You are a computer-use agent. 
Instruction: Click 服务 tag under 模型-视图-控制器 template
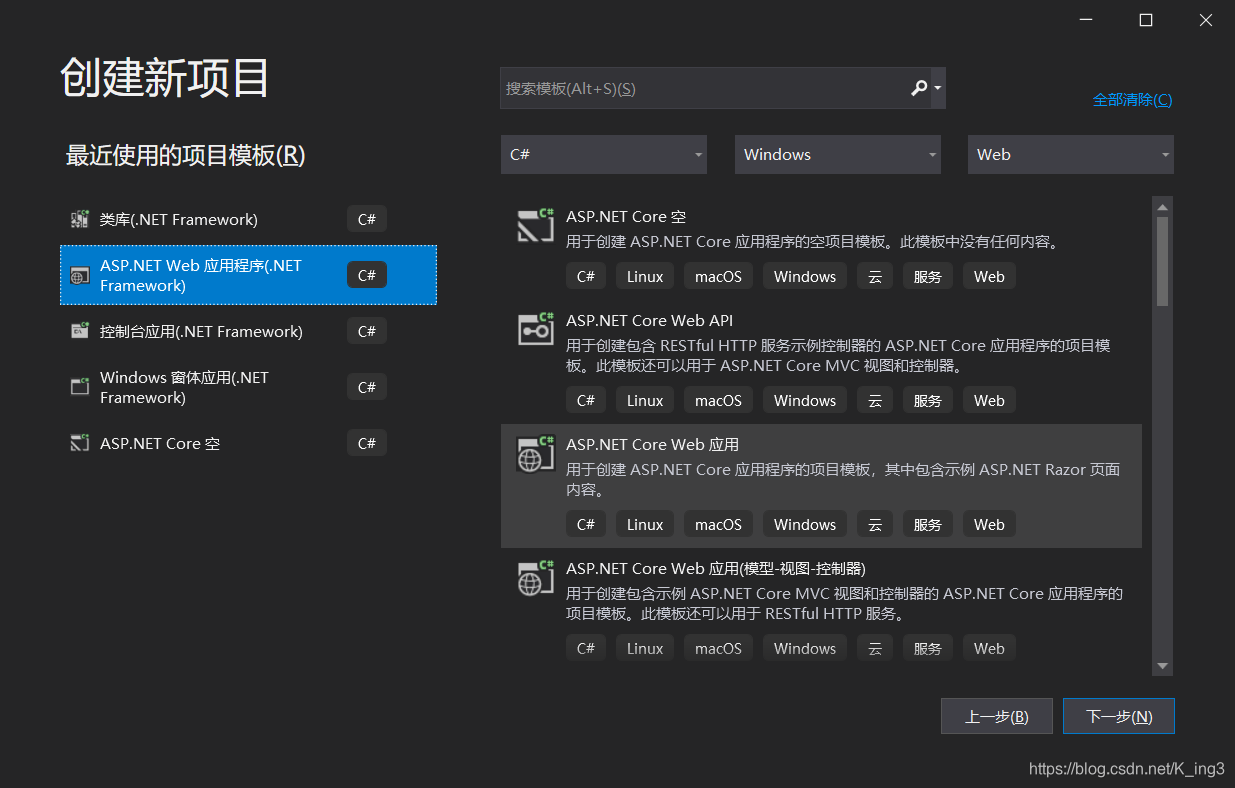[x=928, y=648]
